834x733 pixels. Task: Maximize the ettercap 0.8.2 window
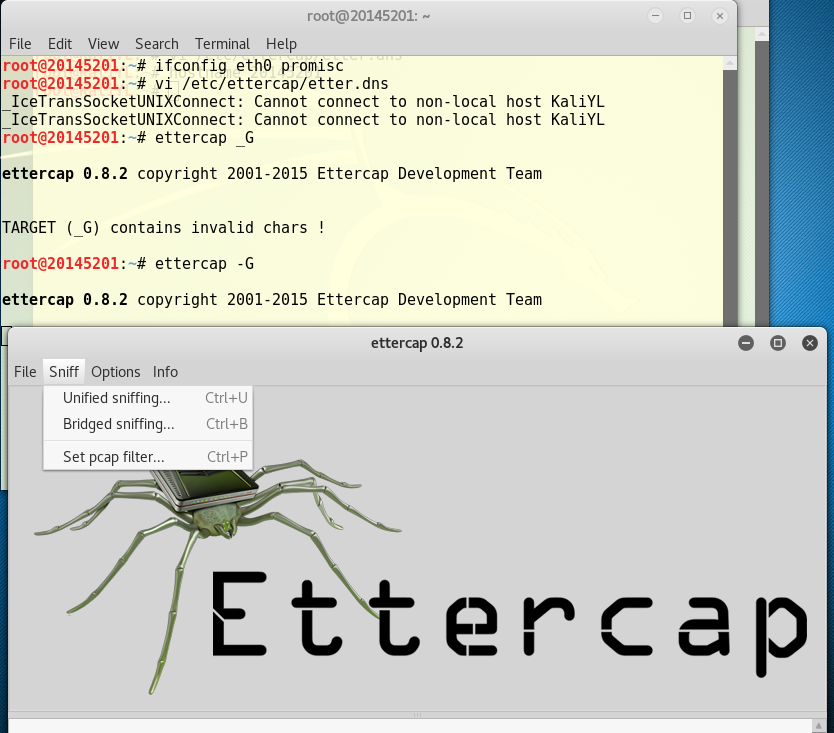778,343
